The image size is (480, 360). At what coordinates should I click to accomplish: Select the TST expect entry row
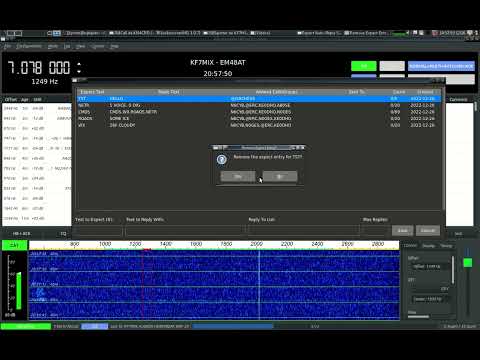pos(259,99)
